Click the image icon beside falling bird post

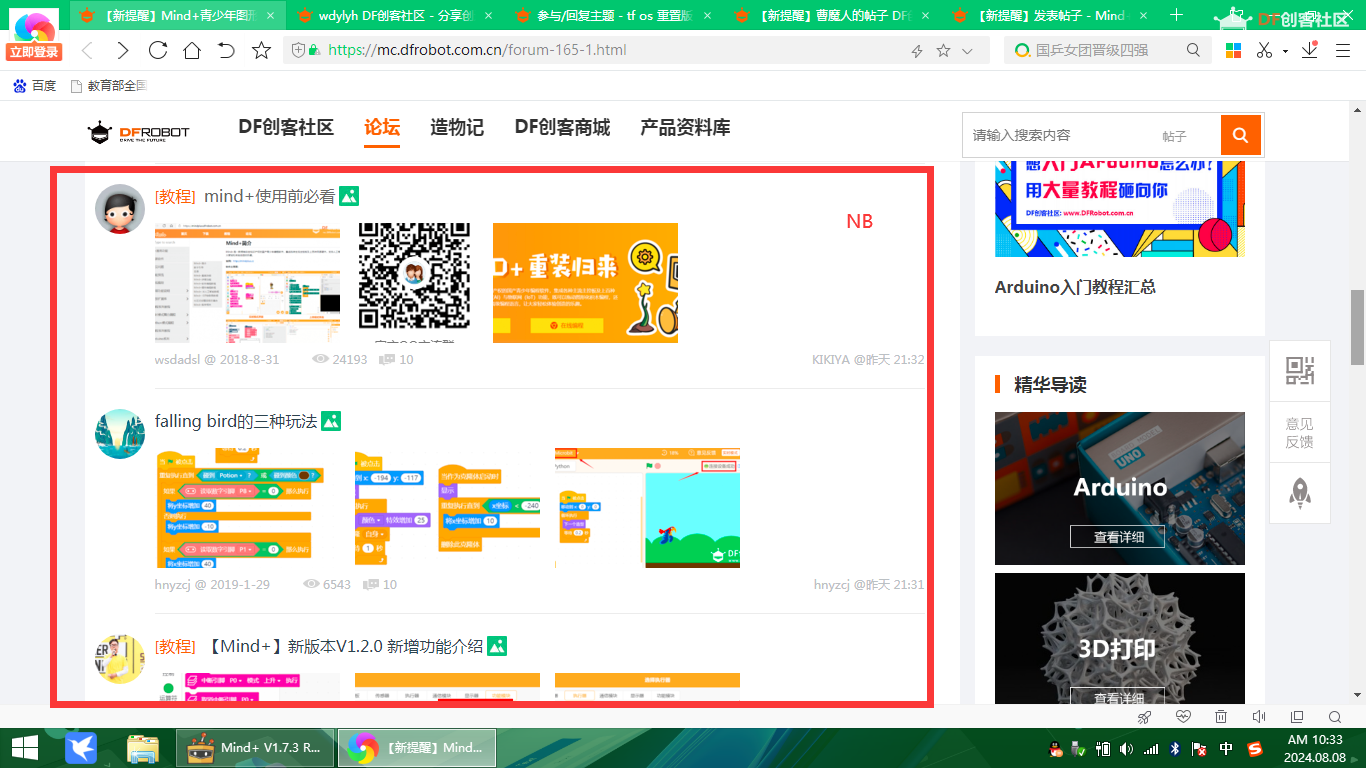pyautogui.click(x=331, y=421)
